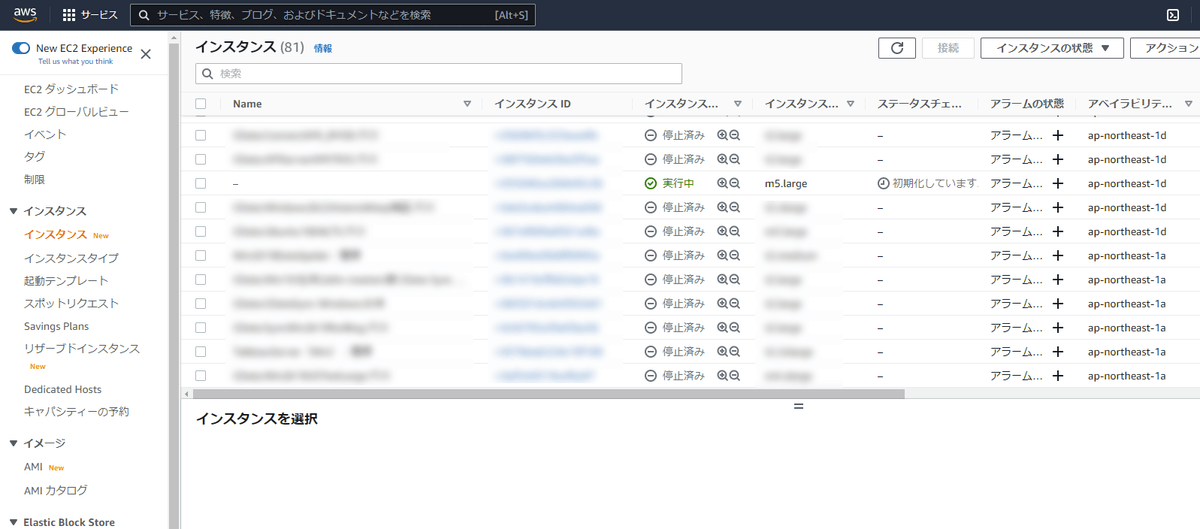This screenshot has width=1200, height=529.
Task: Refresh the instances list
Action: [897, 48]
